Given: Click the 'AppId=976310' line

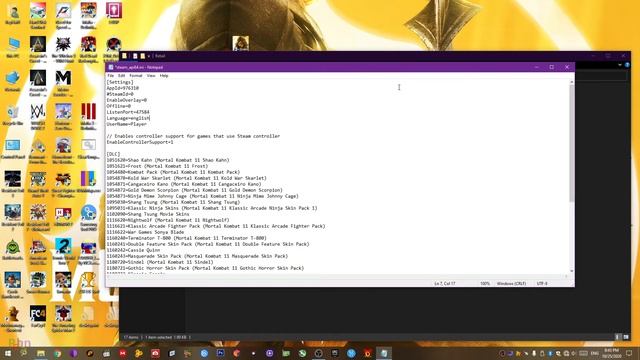Looking at the screenshot, I should 123,88.
